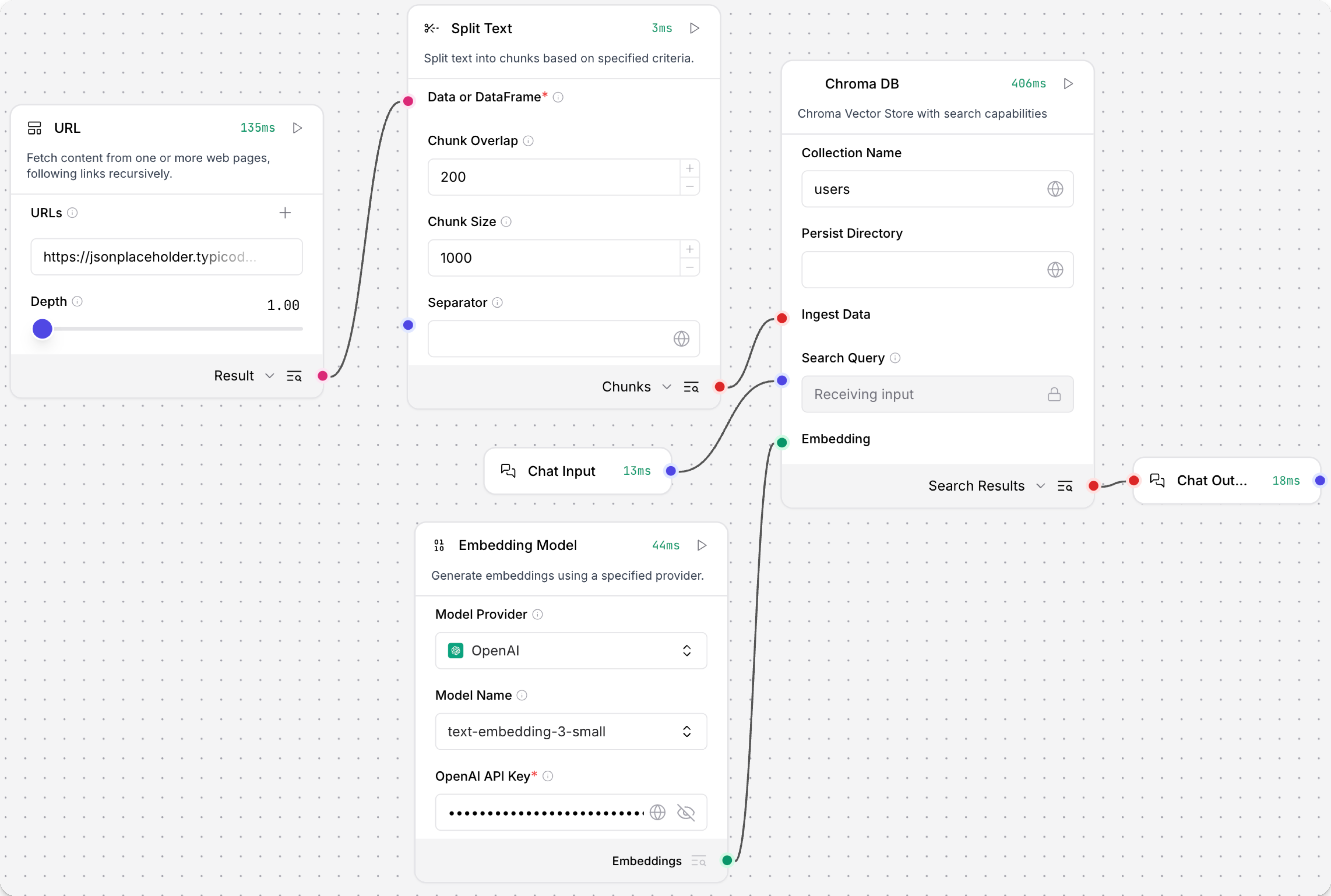Increase the Chunk Overlap value
This screenshot has width=1331, height=896.
pyautogui.click(x=689, y=168)
